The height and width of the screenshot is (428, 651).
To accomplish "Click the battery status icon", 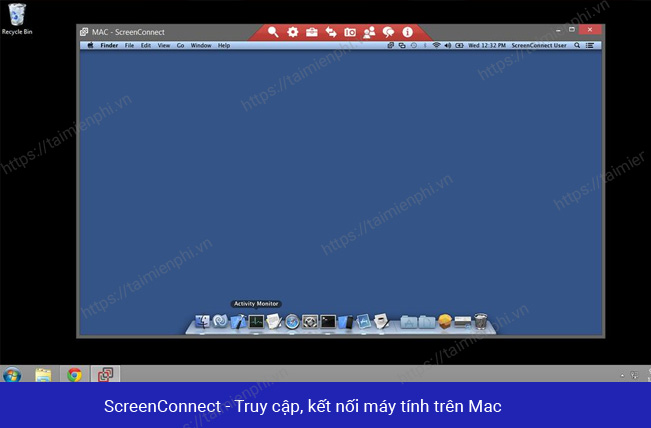I will [x=459, y=45].
